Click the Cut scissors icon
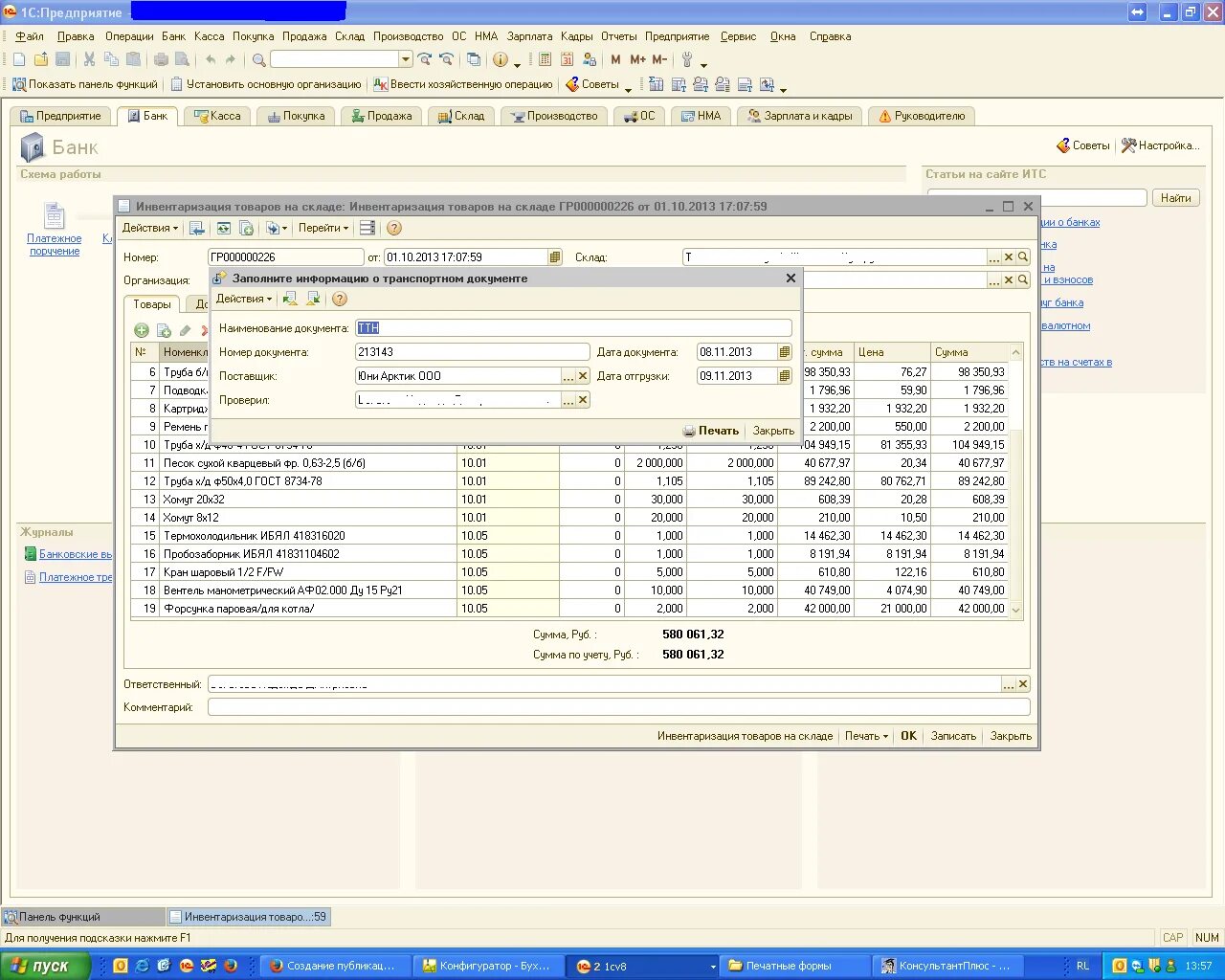Image resolution: width=1225 pixels, height=980 pixels. coord(89,59)
